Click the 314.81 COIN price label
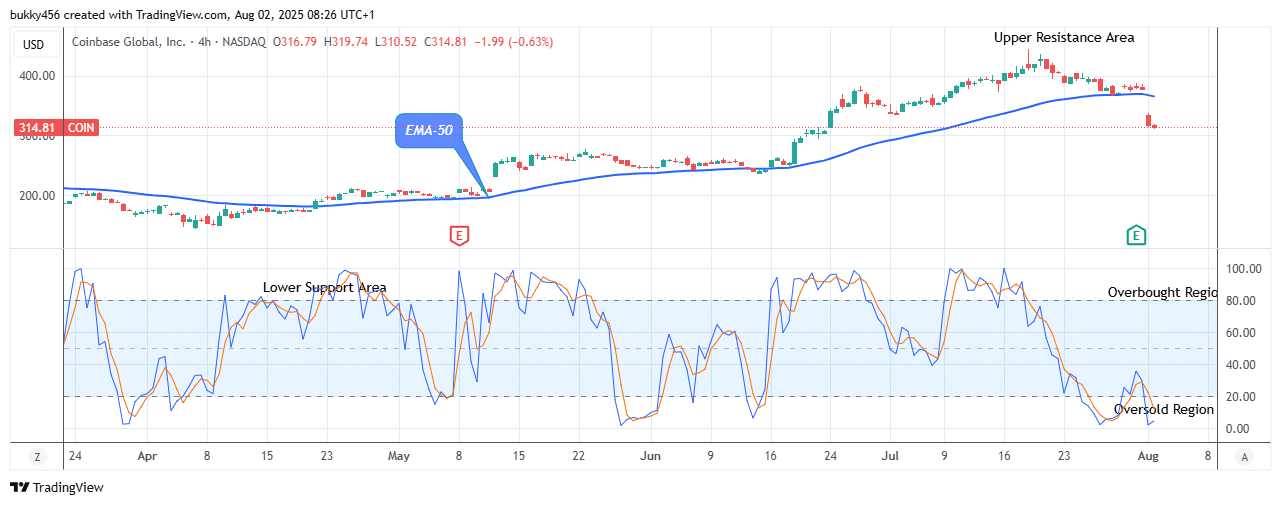This screenshot has height=505, width=1281. point(56,128)
